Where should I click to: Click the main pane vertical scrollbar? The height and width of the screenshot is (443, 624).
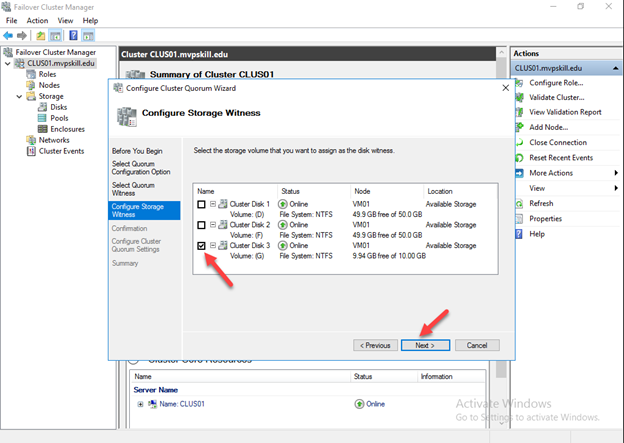(501, 239)
